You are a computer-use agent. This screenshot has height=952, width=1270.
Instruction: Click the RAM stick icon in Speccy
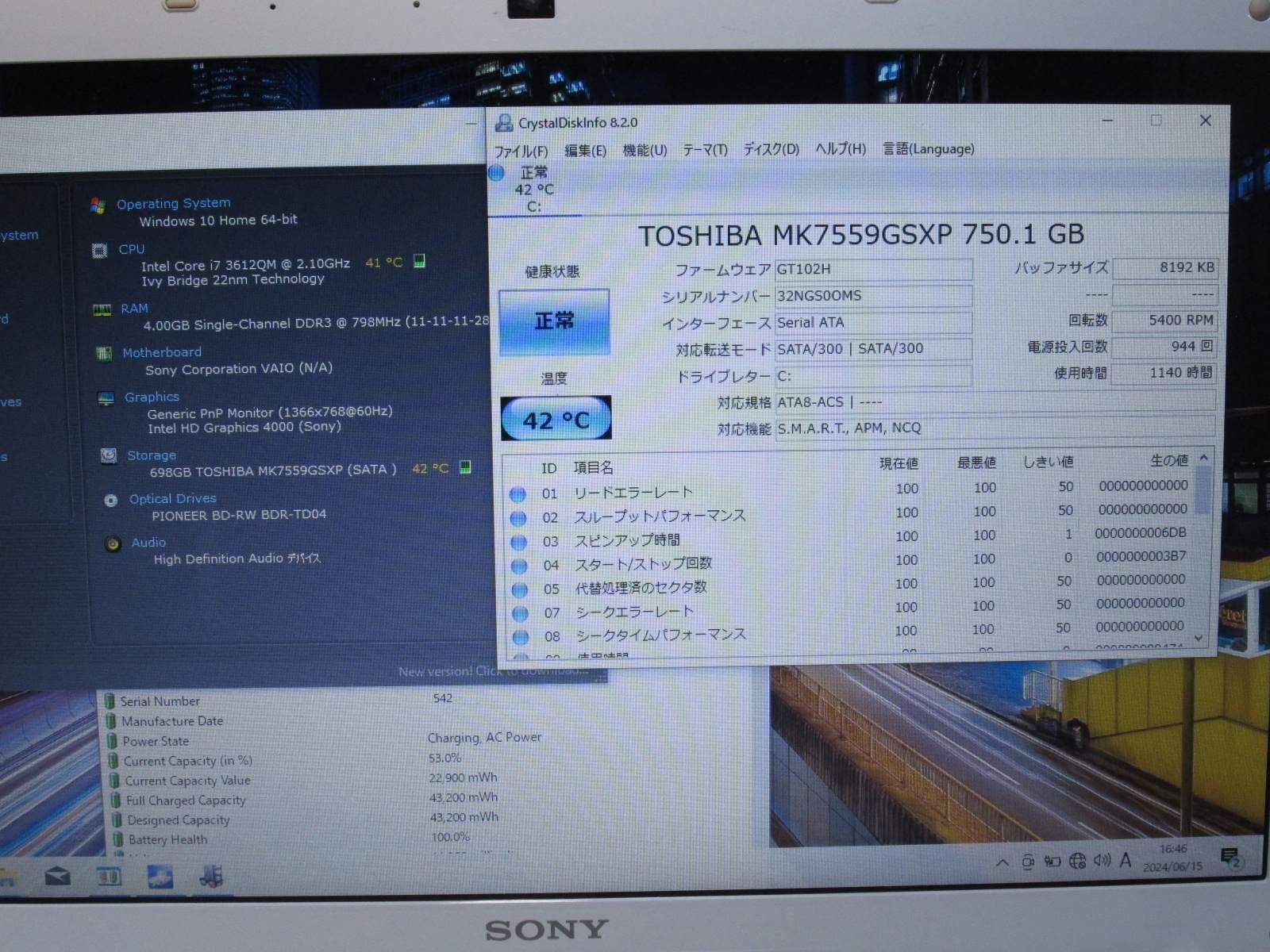pos(102,309)
